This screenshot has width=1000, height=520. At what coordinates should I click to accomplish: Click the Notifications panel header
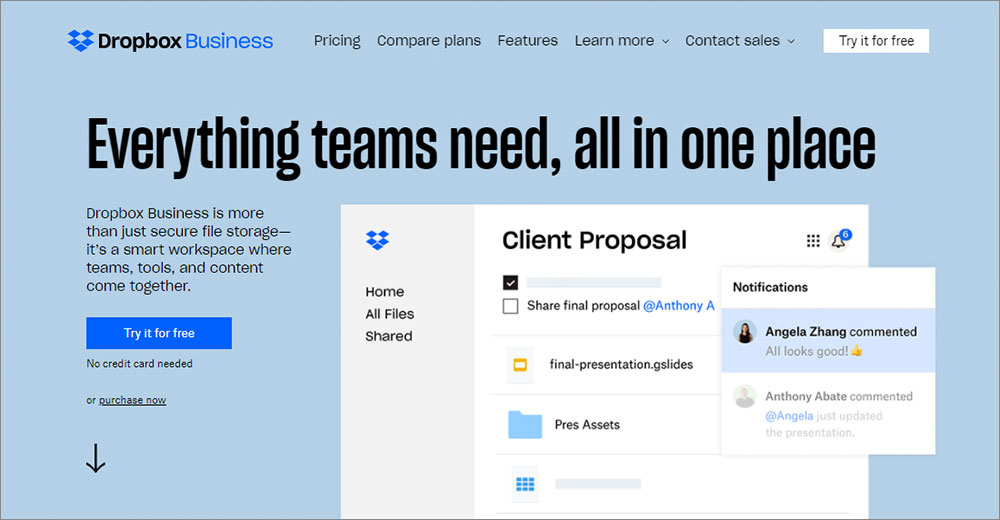click(x=770, y=287)
